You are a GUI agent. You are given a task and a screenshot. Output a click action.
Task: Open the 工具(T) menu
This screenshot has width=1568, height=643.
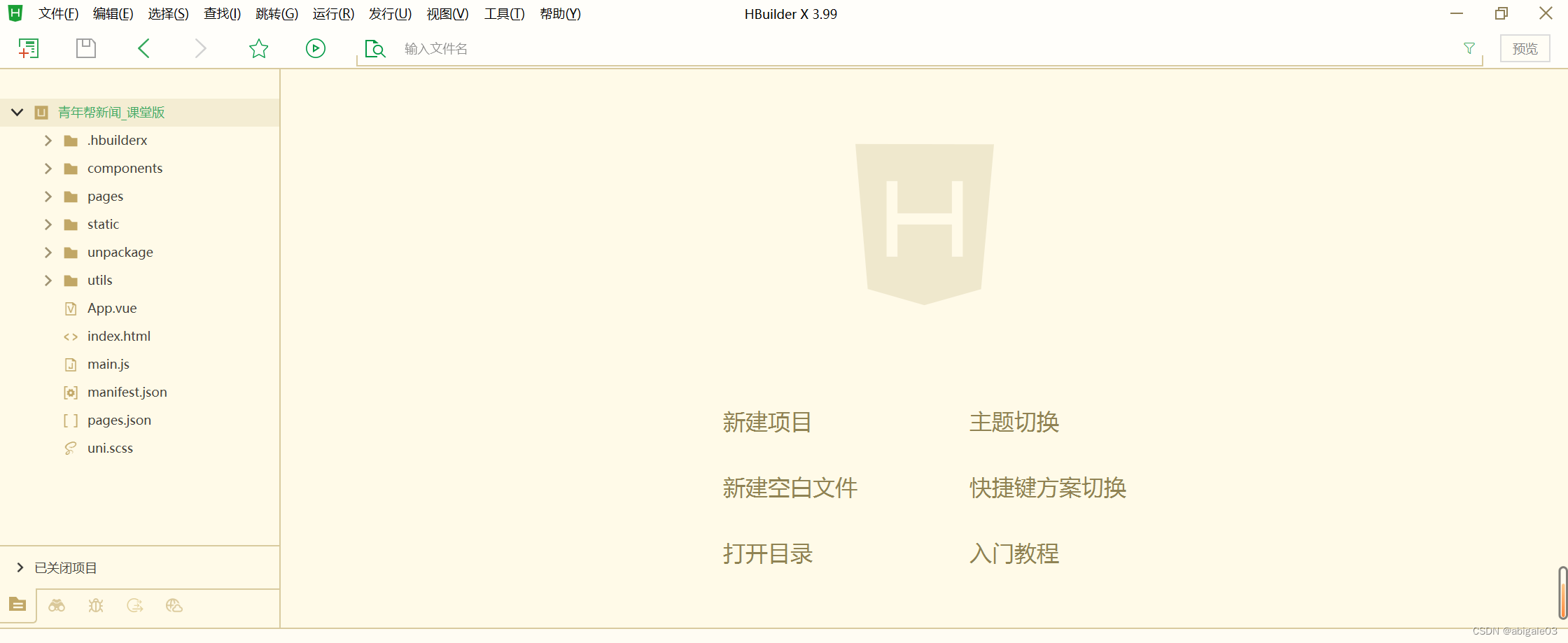504,13
